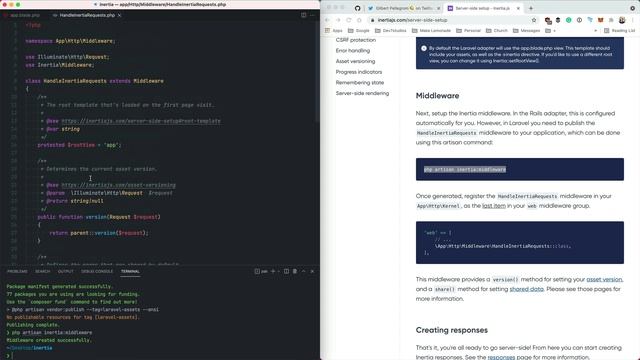Click the inertiajs.com address bar
The height and width of the screenshot is (360, 640).
452,20
